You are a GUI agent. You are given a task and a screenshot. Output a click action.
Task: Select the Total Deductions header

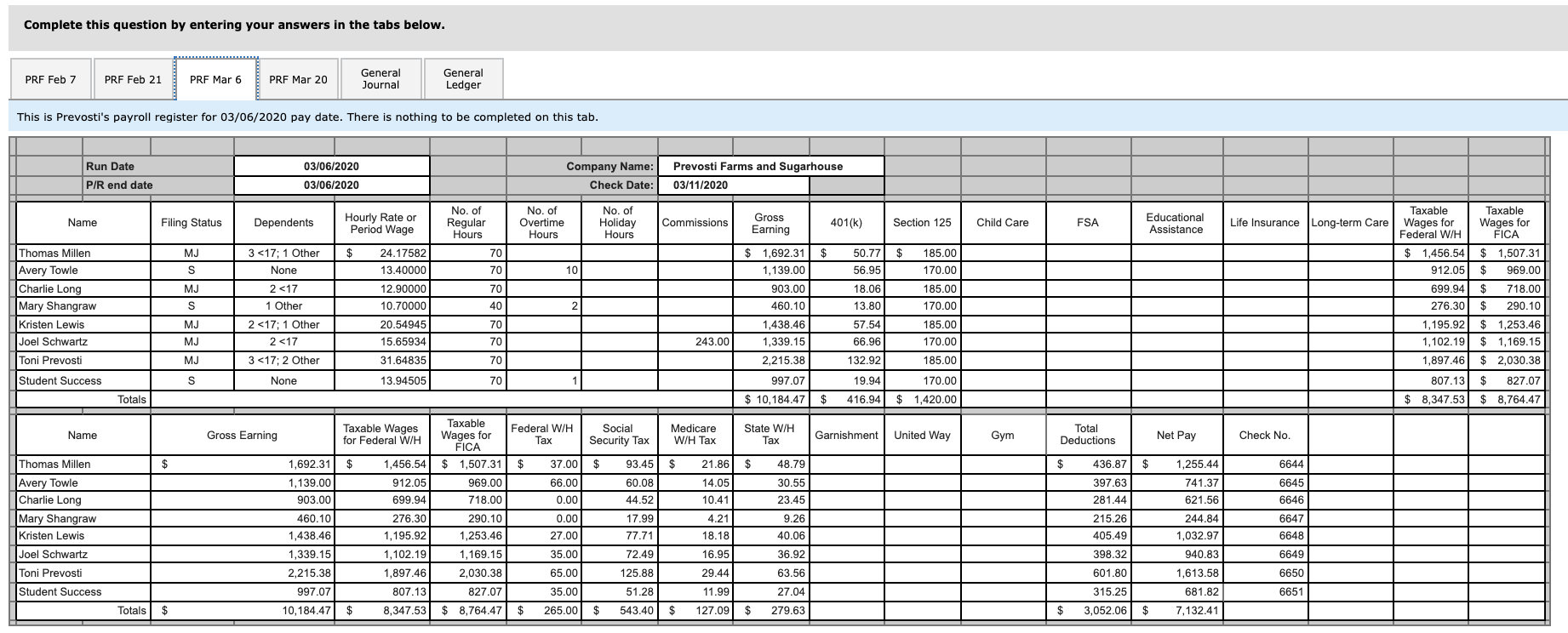pos(1088,435)
